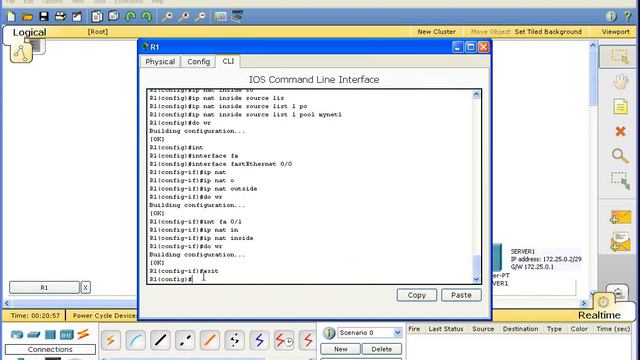Select the Connections lightning category icon
This screenshot has width=640, height=360.
[83, 334]
